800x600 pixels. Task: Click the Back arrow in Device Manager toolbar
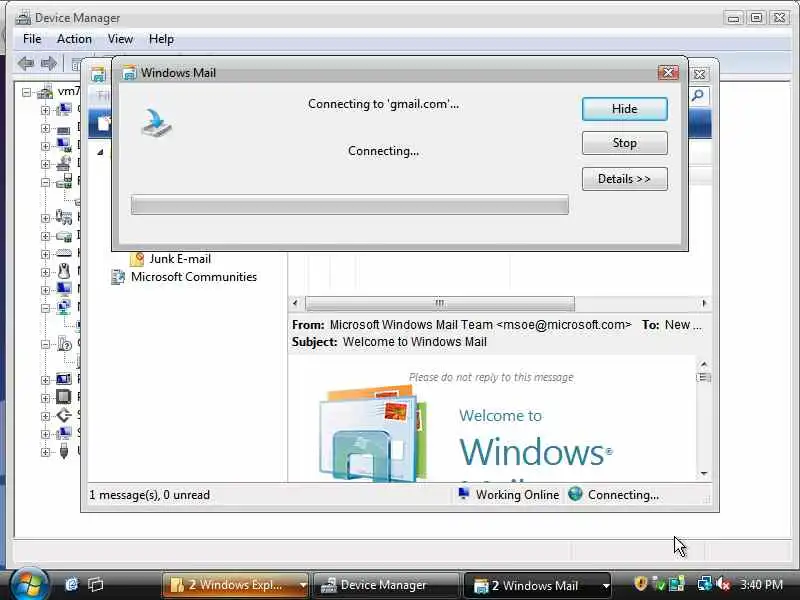coord(26,64)
